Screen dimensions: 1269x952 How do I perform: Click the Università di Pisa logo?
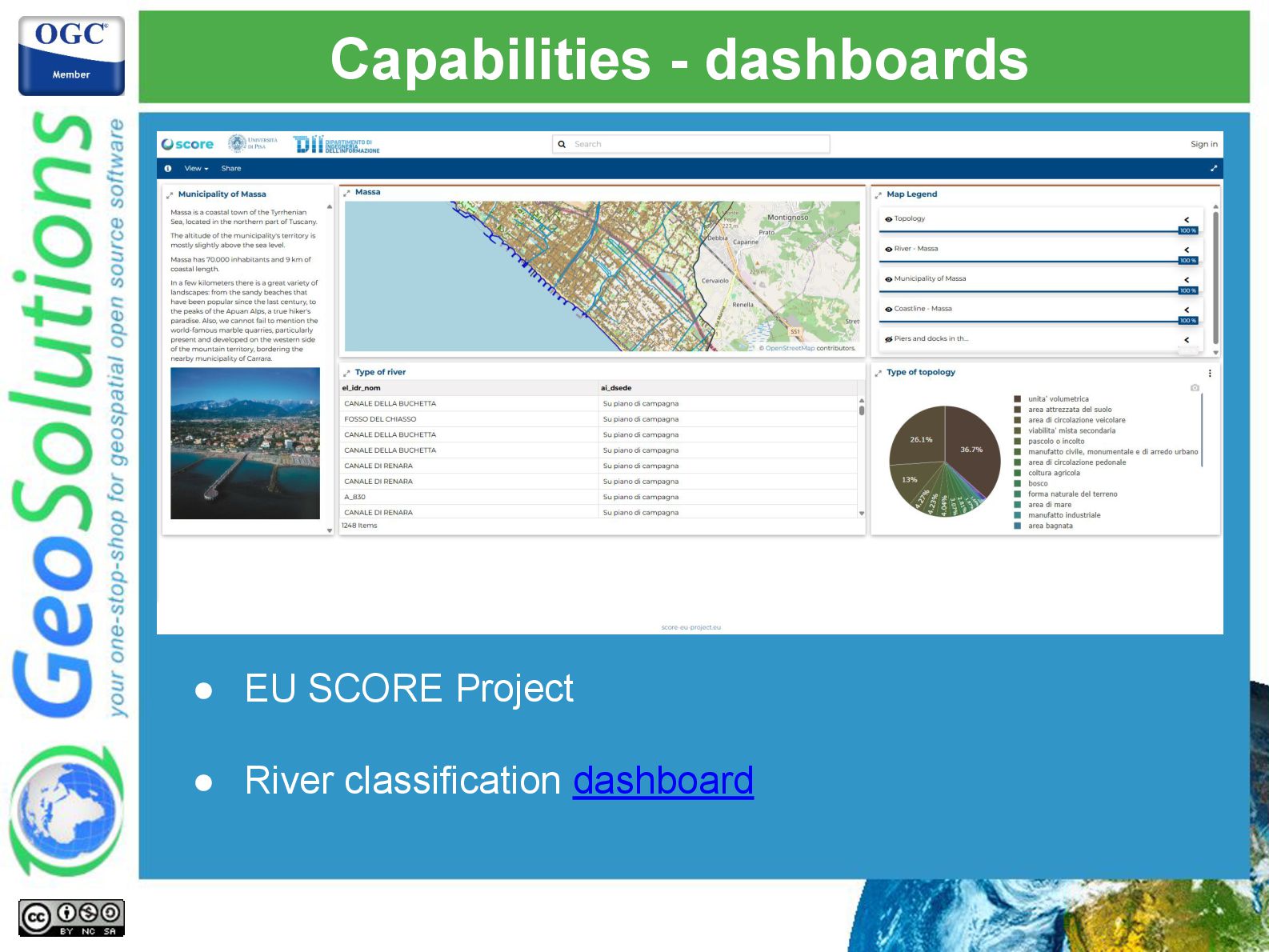coord(253,143)
